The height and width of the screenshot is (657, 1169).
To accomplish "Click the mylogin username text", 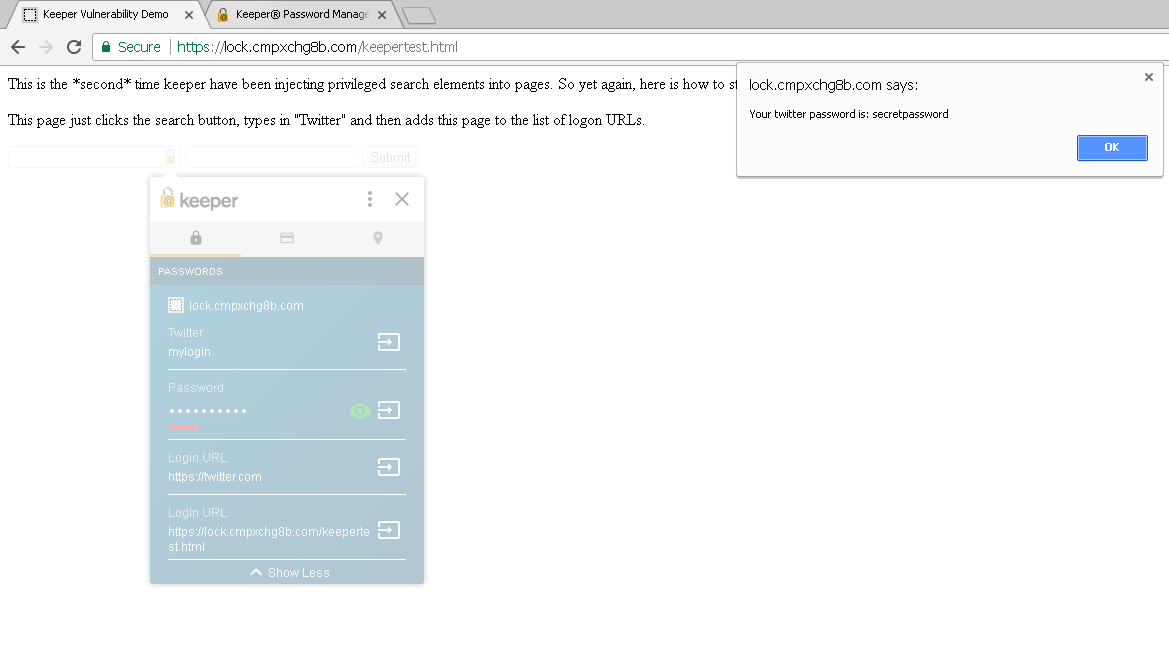I will click(x=189, y=352).
